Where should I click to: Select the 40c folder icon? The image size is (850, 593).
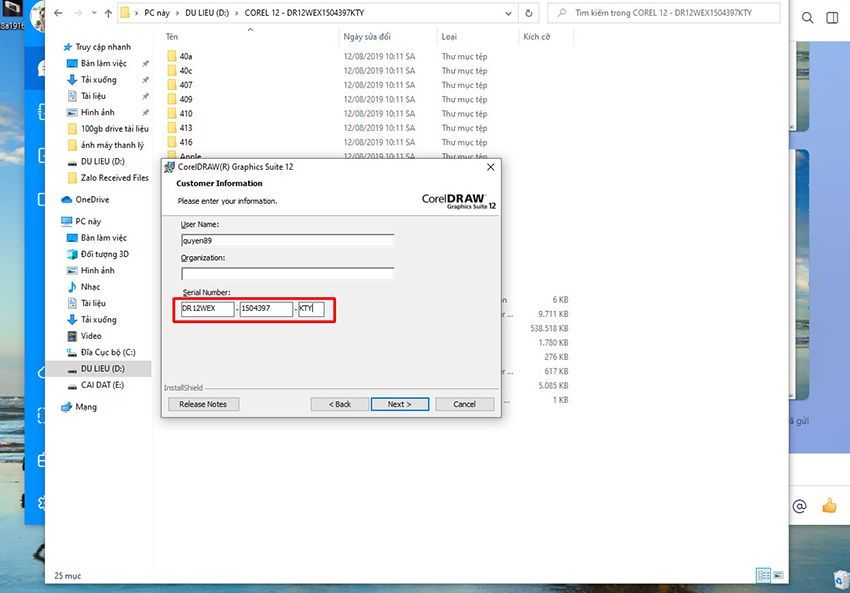[x=172, y=70]
